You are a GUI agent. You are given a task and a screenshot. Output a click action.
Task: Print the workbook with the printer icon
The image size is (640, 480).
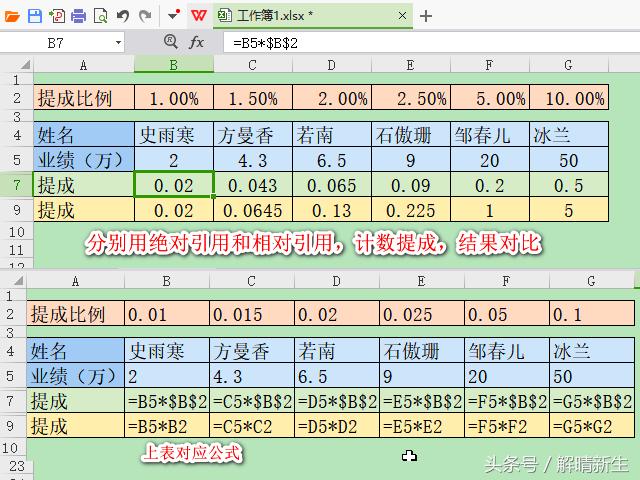[x=78, y=16]
